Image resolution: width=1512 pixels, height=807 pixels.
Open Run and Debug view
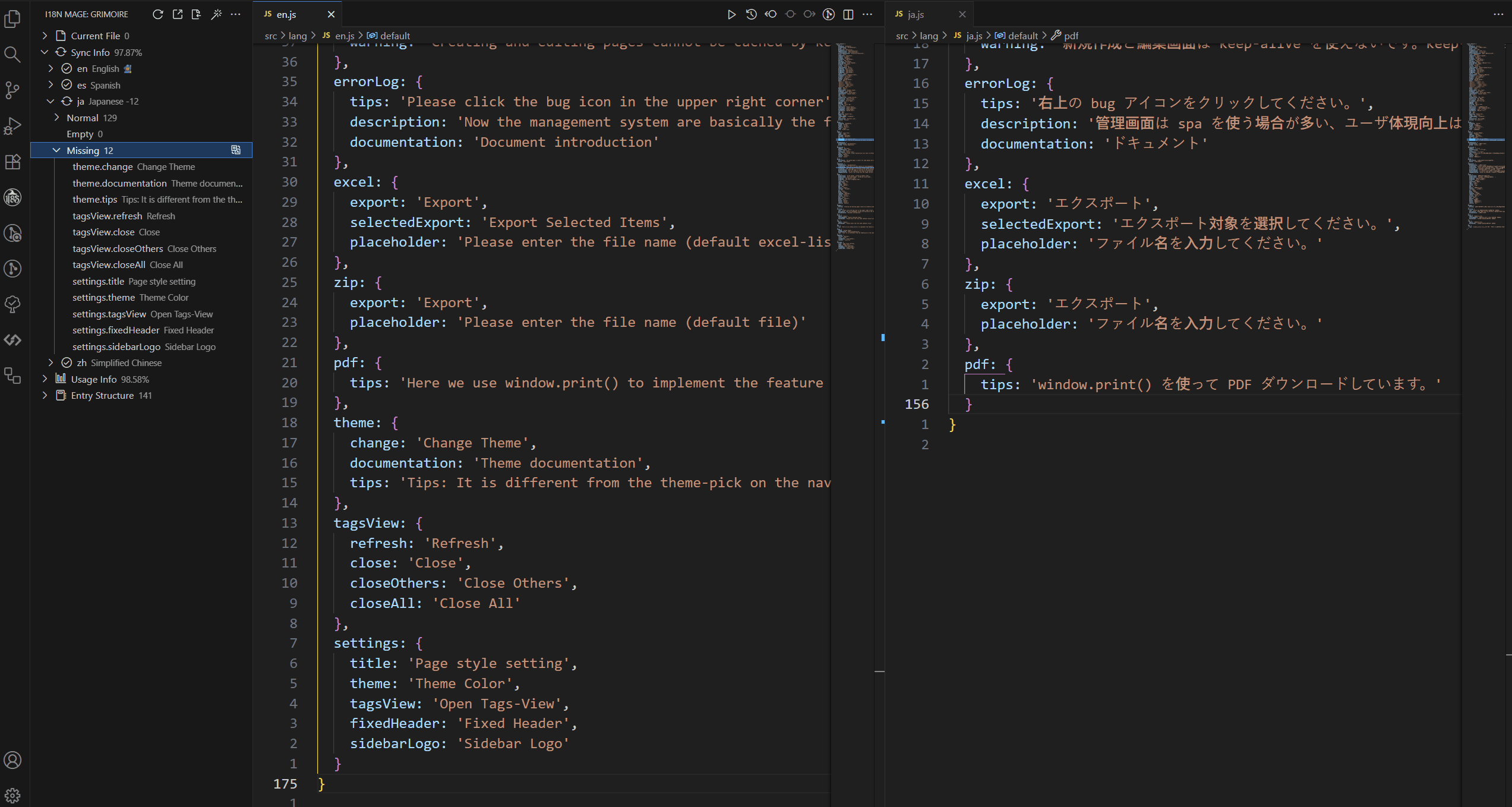[x=12, y=126]
